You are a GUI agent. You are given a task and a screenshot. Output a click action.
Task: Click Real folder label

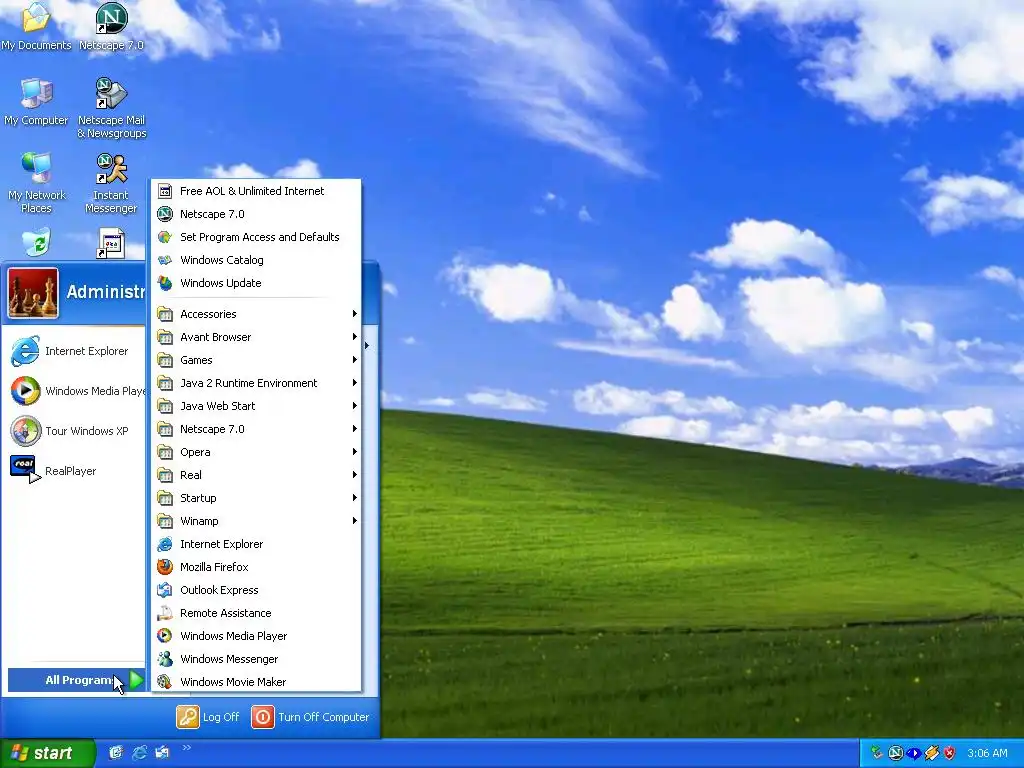pos(191,475)
